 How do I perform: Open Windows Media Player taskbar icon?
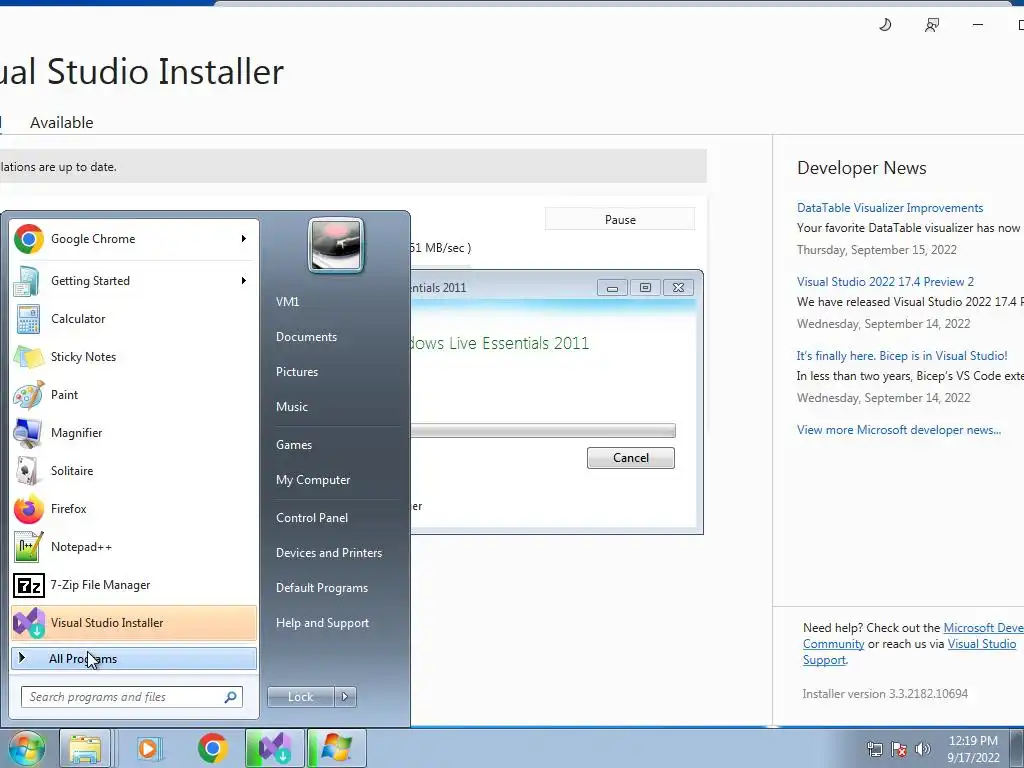pos(149,748)
